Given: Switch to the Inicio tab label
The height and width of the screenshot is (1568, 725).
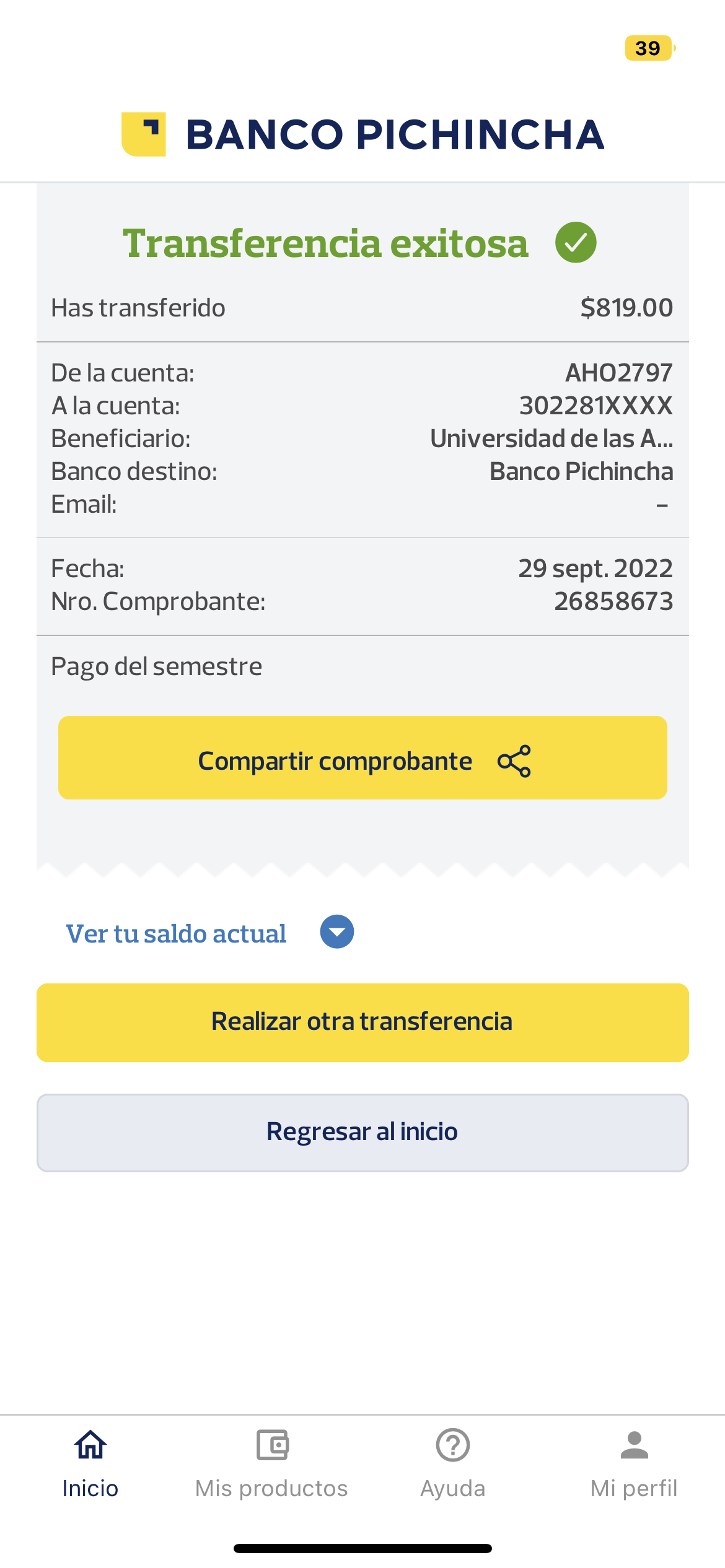Looking at the screenshot, I should (x=90, y=1488).
